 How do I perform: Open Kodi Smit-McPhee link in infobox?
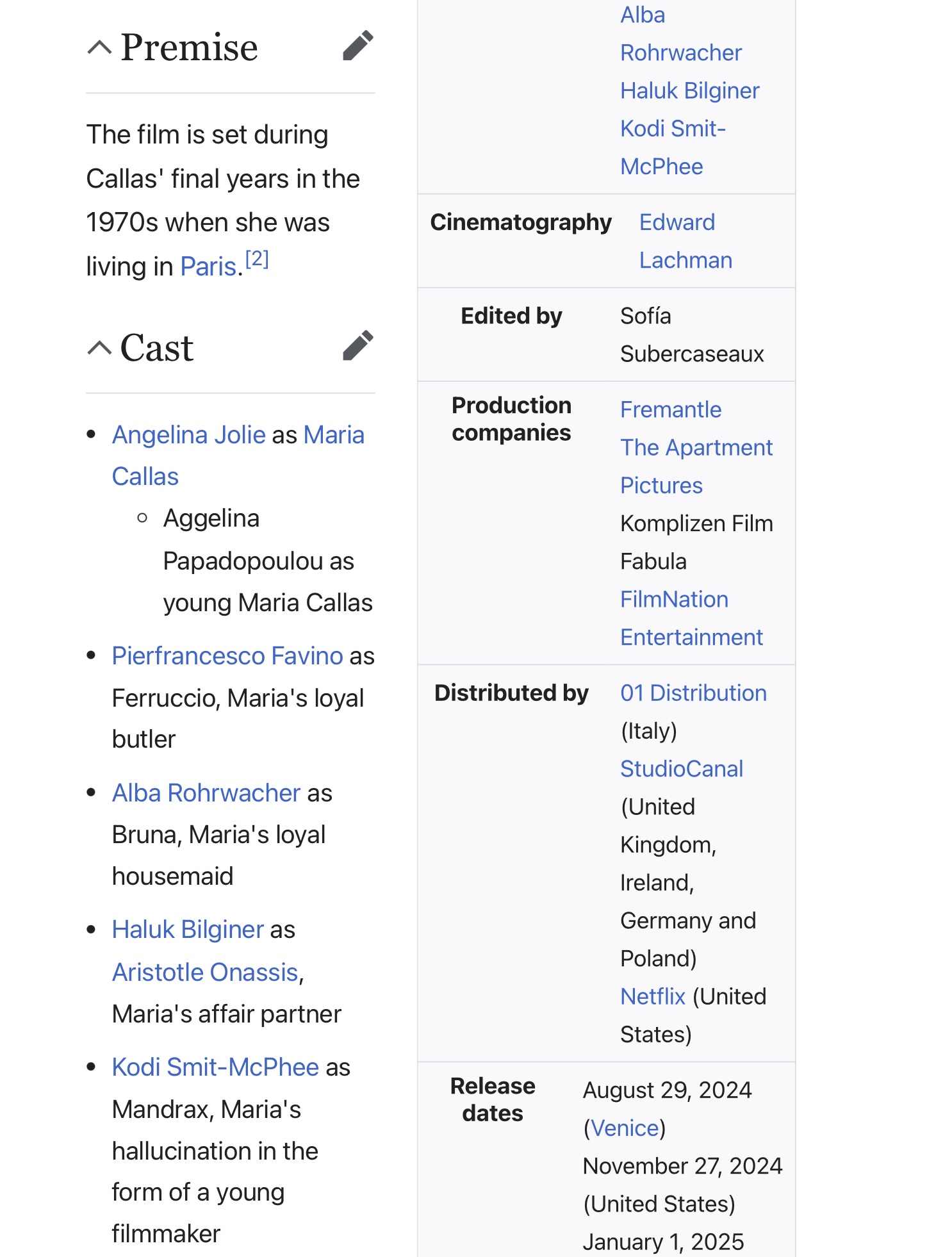(673, 147)
